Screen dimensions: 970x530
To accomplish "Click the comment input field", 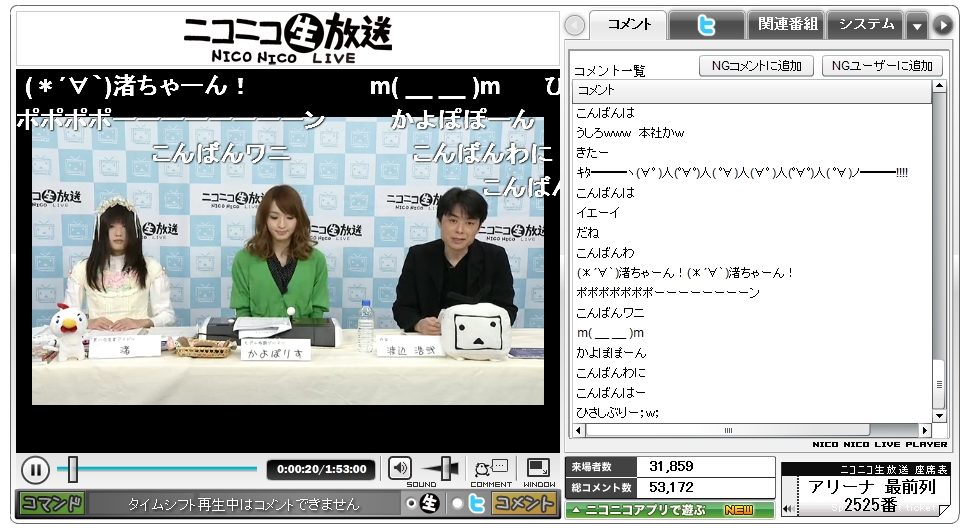I will pos(244,504).
